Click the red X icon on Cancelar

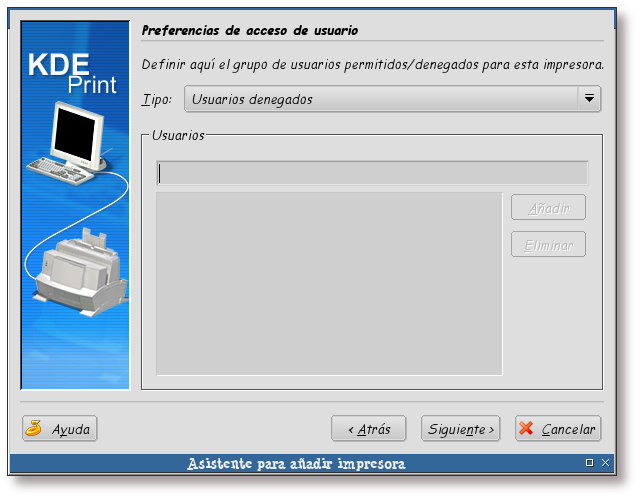(526, 429)
